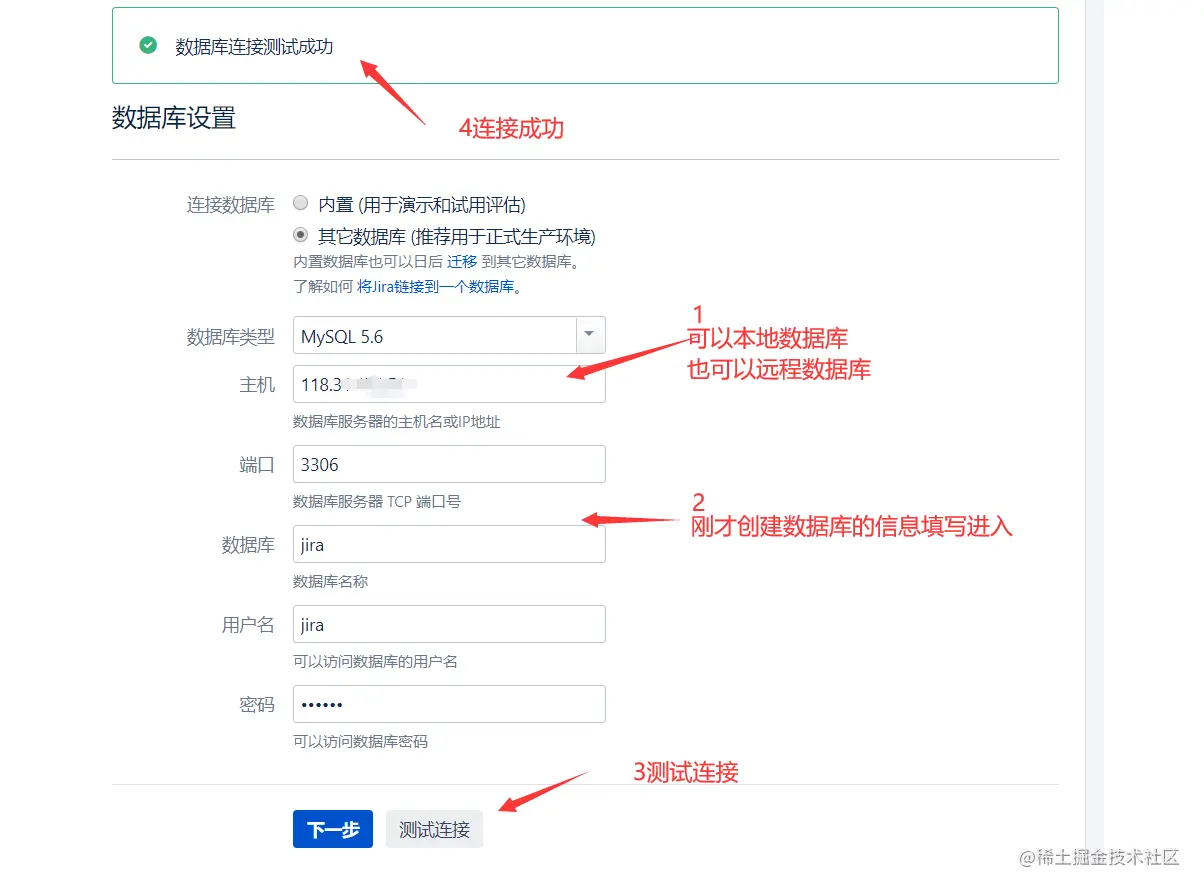The width and height of the screenshot is (1204, 892).
Task: Focus the 用户名 username input field
Action: [449, 624]
